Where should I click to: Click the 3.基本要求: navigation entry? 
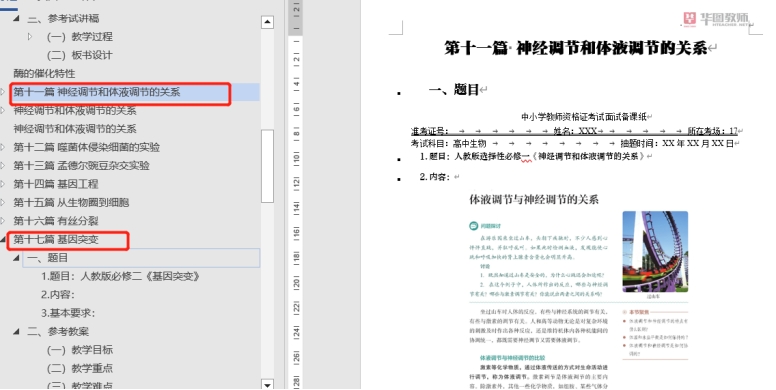point(68,313)
